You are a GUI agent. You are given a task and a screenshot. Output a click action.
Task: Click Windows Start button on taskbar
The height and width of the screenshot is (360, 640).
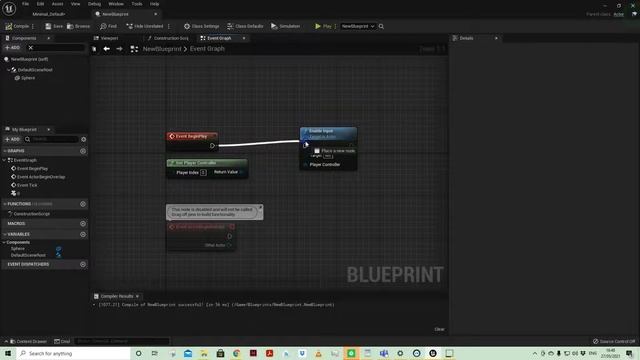8,353
